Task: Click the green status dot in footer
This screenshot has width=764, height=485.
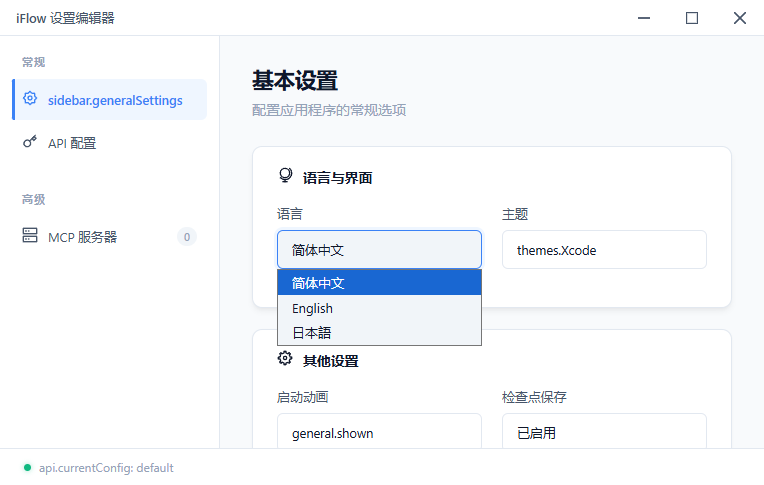Action: [x=27, y=468]
